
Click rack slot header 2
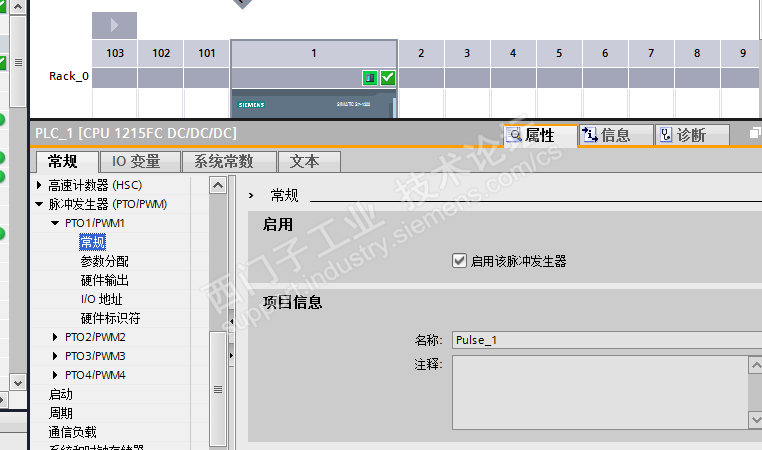(x=421, y=53)
